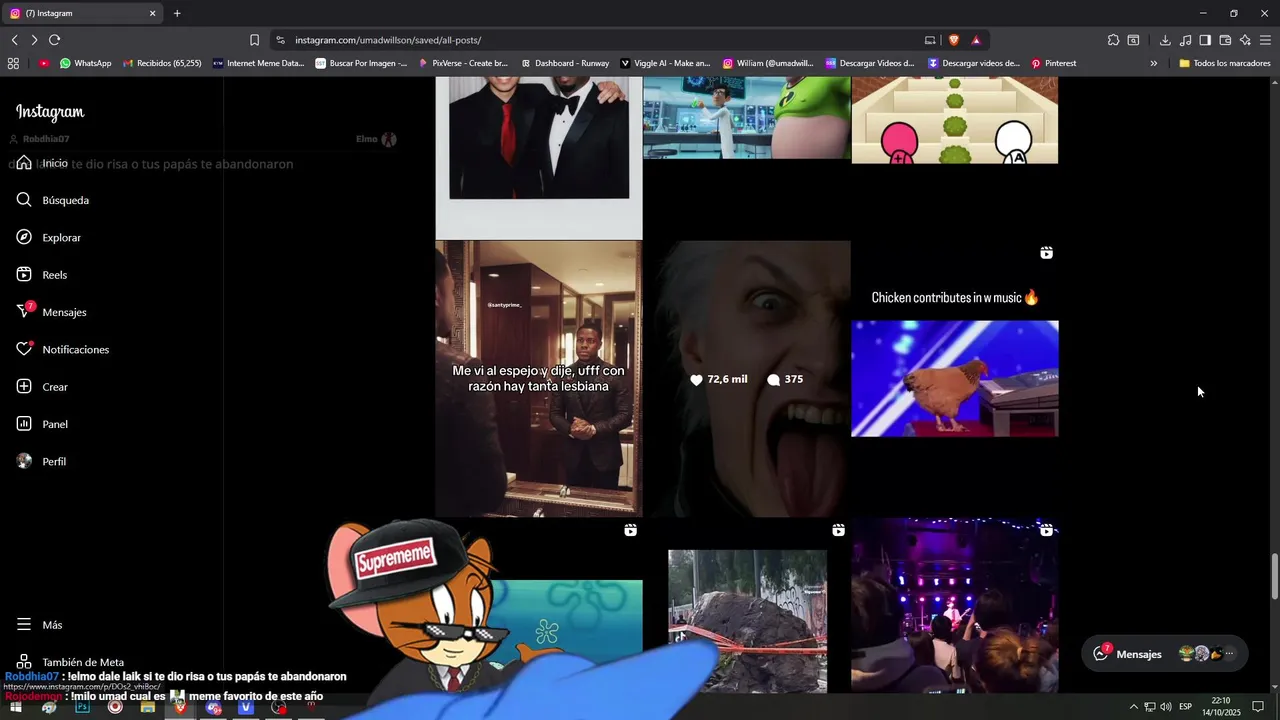The image size is (1280, 720).
Task: Open the YouTube bookmark icon
Action: point(44,63)
